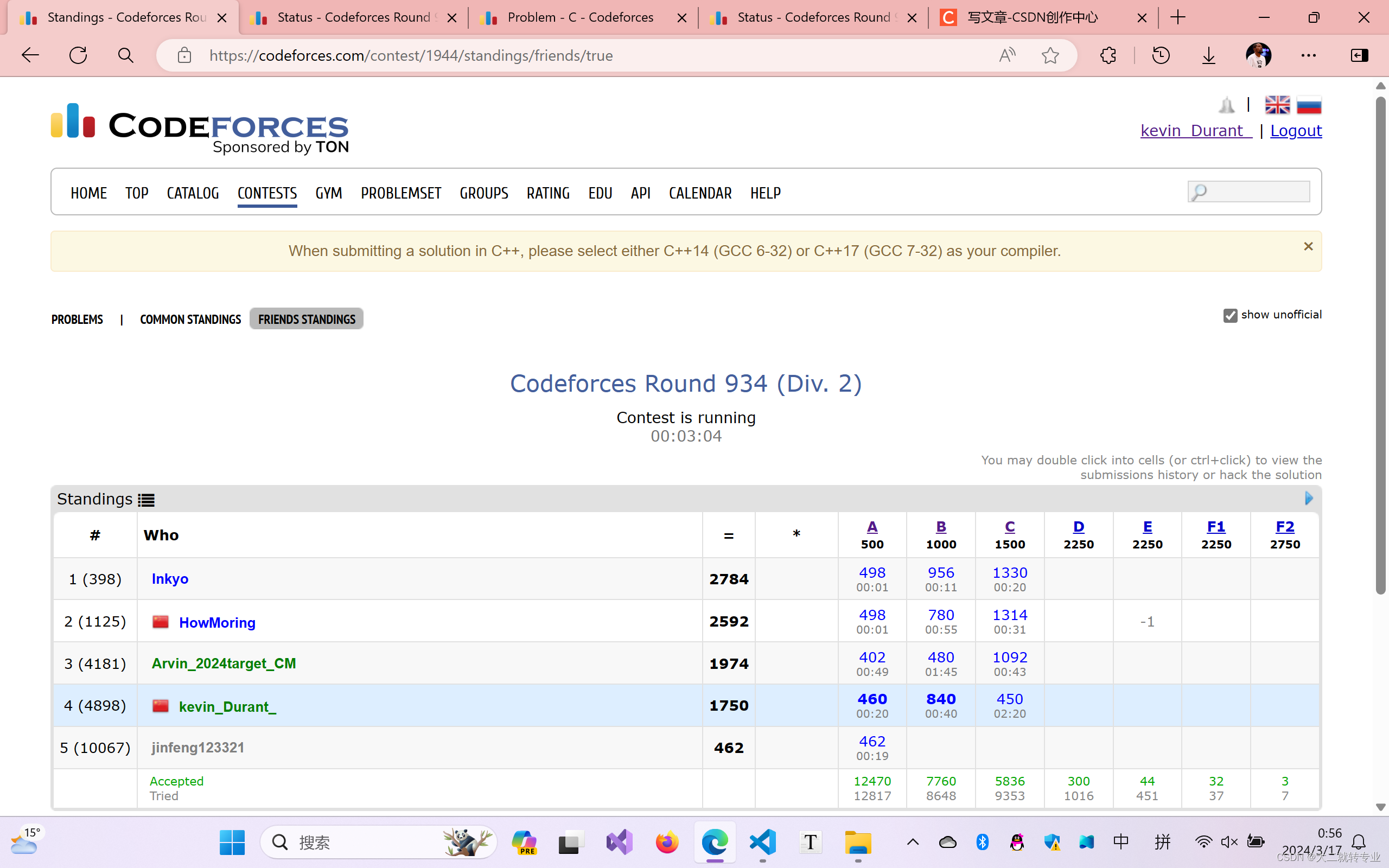The image size is (1389, 868).
Task: Add page to favorites with the star icon
Action: 1050,55
